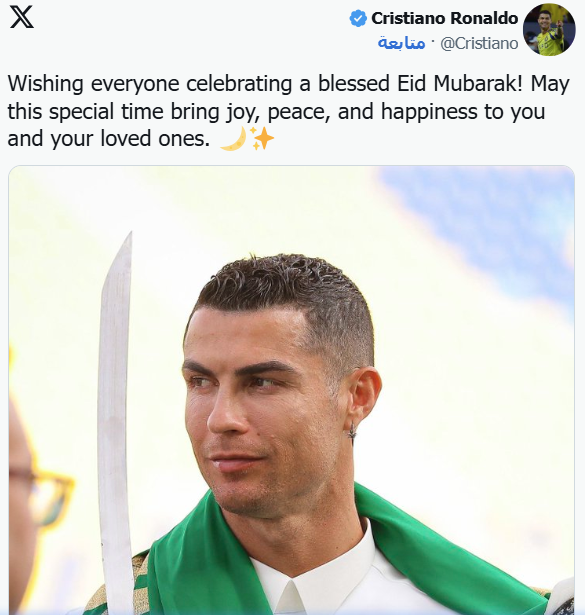The width and height of the screenshot is (585, 615).
Task: Open profile via round avatar picture
Action: pos(549,30)
